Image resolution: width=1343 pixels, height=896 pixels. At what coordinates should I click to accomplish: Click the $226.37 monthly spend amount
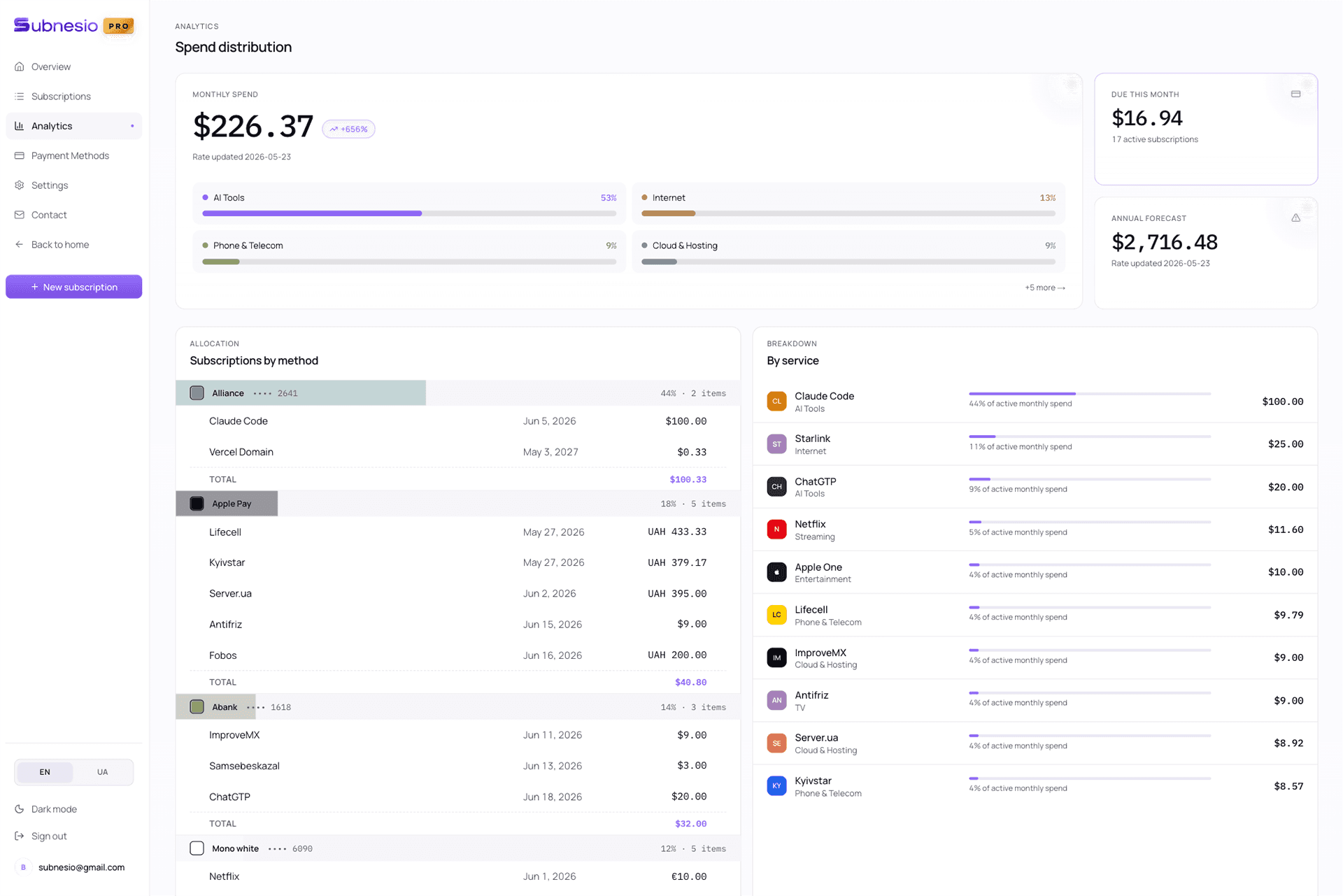[x=253, y=127]
